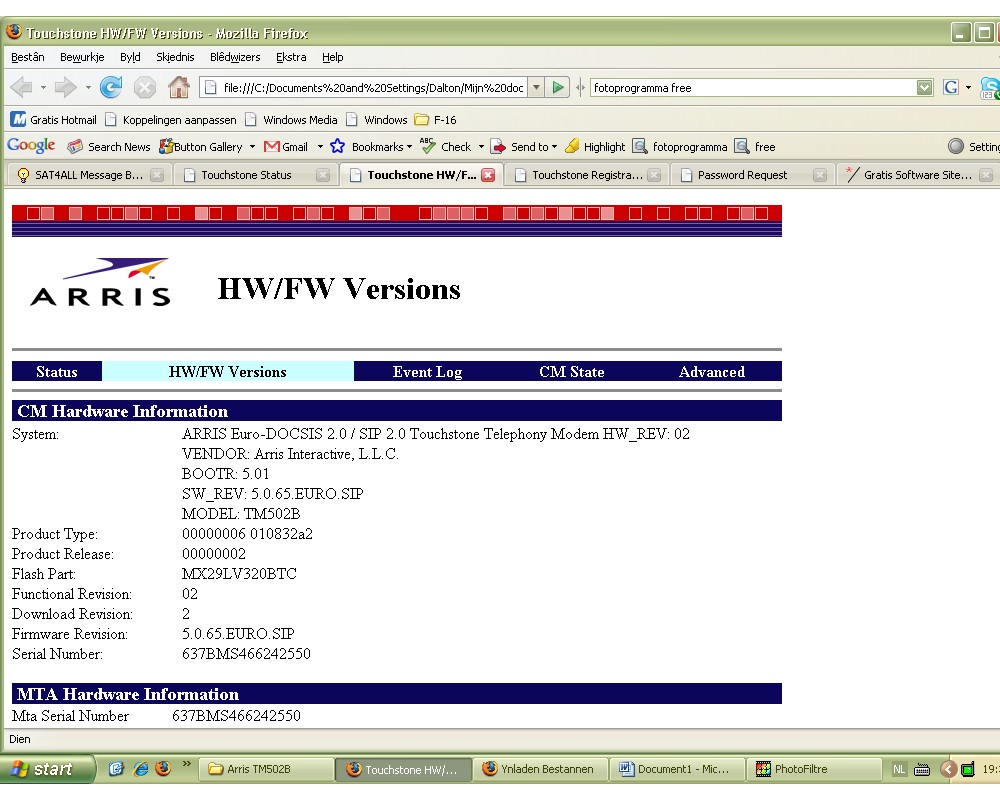Viewport: 1000px width, 800px height.
Task: Open Google toolbar Settings
Action: point(974,147)
